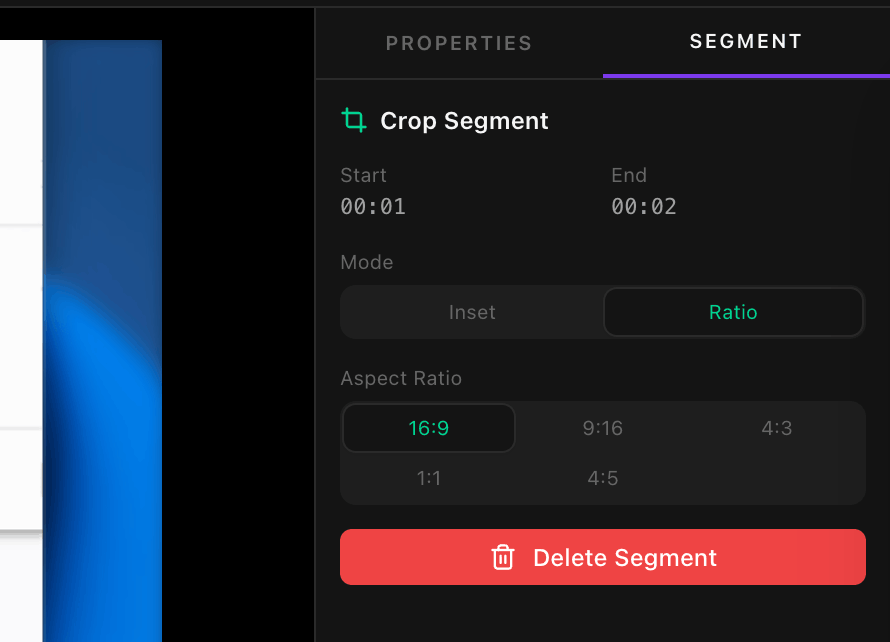Screen dimensions: 890x642
Task: Click the End time value 00:02
Action: click(x=644, y=207)
